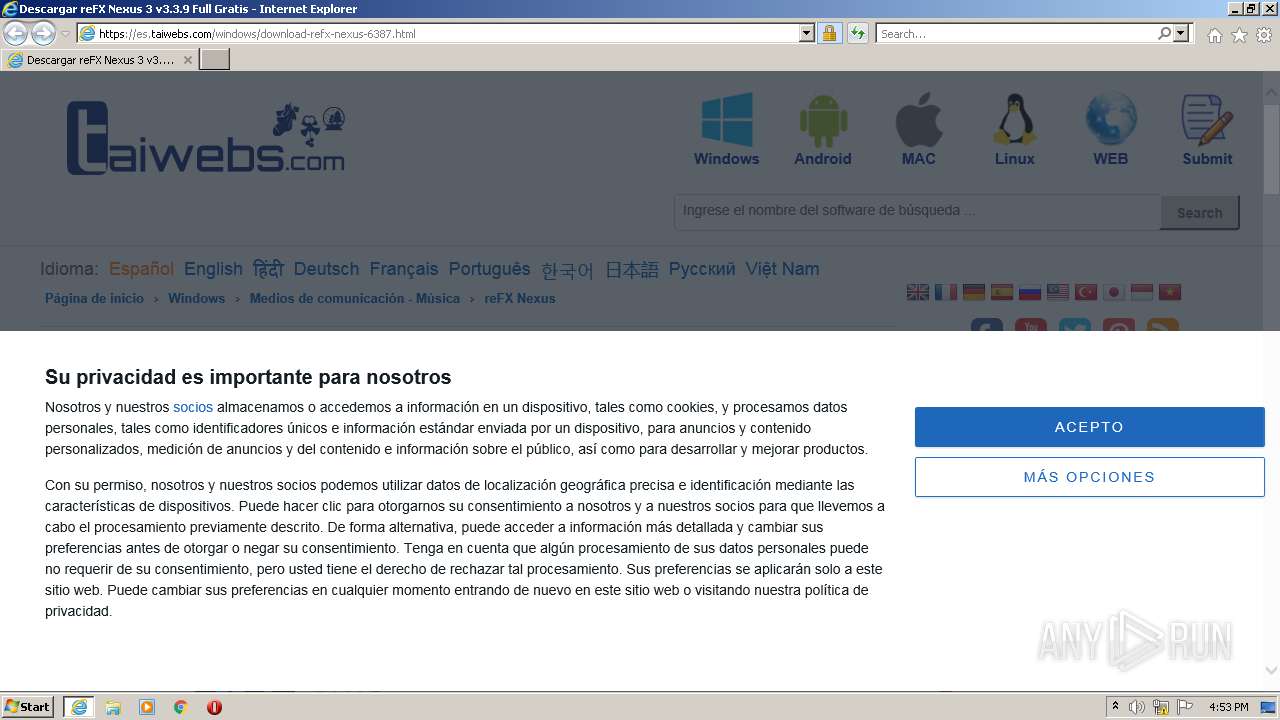1280x720 pixels.
Task: Switch language to 한국어
Action: click(567, 270)
